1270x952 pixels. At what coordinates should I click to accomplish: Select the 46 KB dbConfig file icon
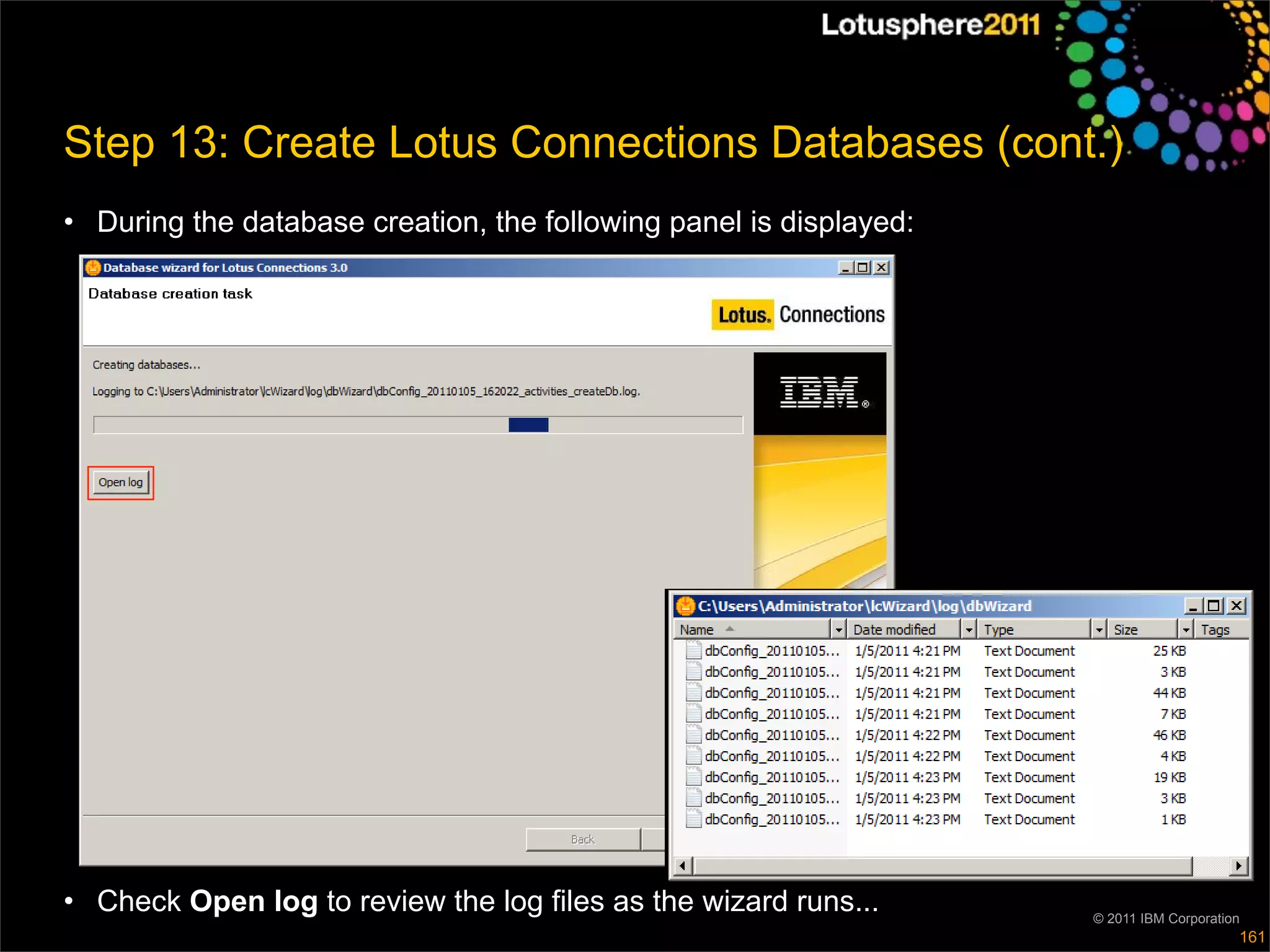[694, 735]
